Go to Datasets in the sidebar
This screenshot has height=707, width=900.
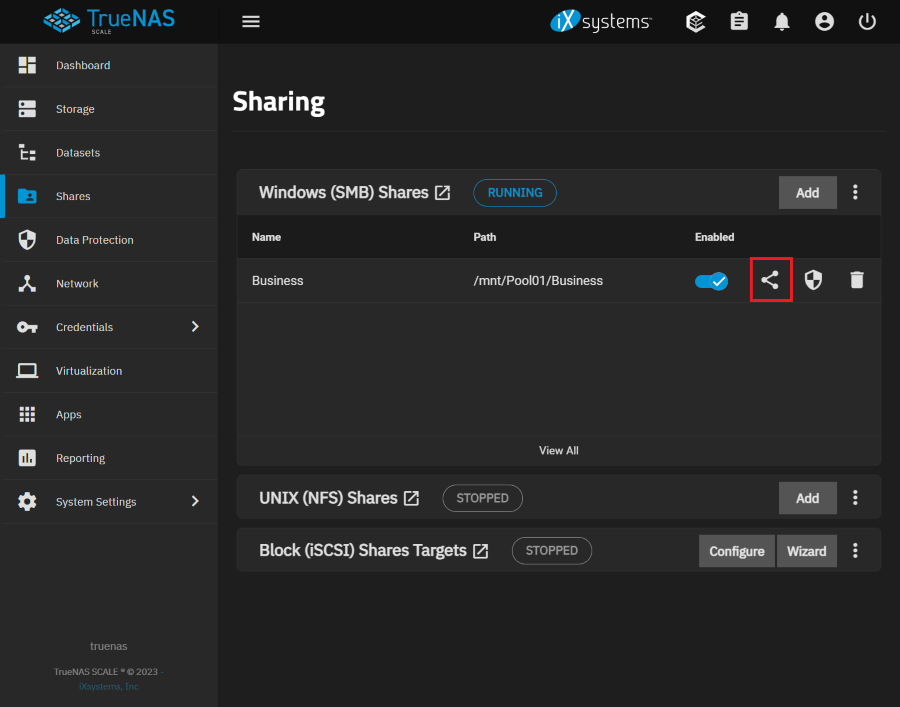78,153
